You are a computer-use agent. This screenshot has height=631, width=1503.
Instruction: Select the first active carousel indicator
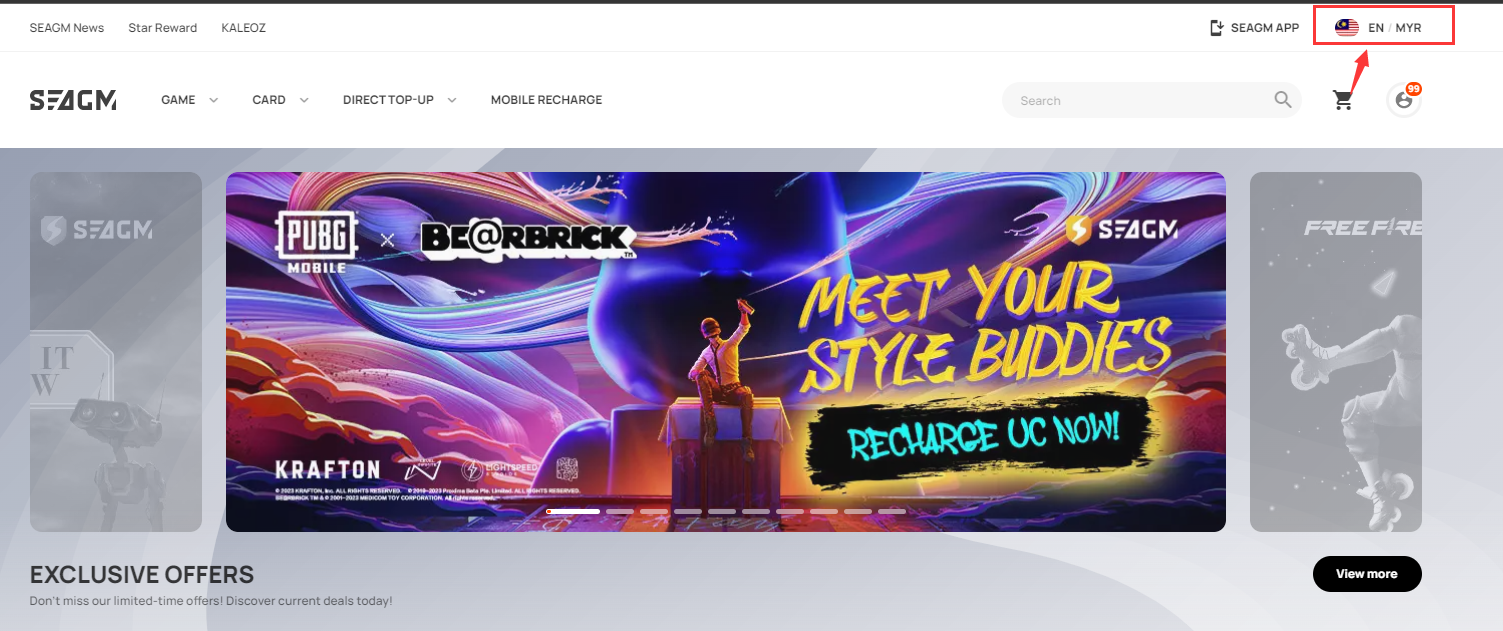click(573, 511)
